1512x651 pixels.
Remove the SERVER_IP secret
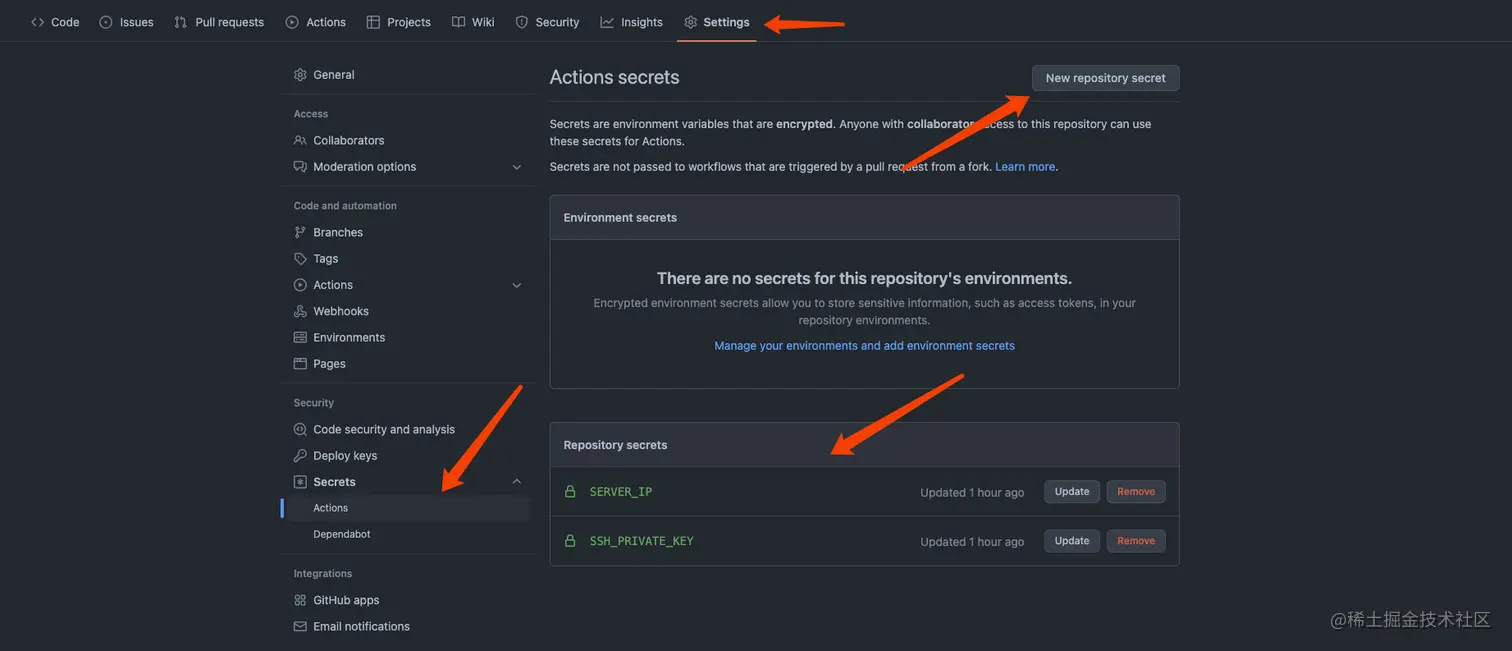click(x=1136, y=492)
